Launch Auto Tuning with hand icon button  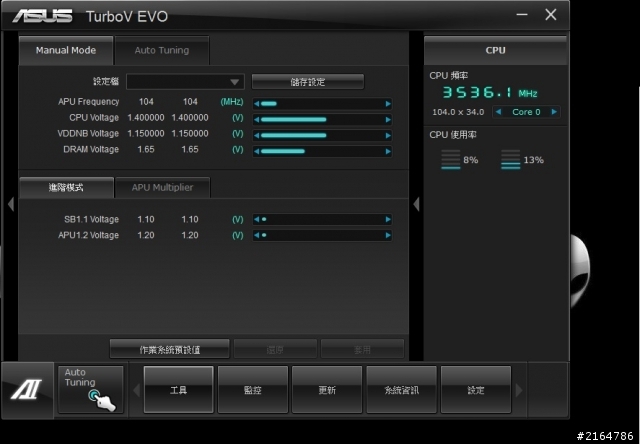tap(91, 390)
